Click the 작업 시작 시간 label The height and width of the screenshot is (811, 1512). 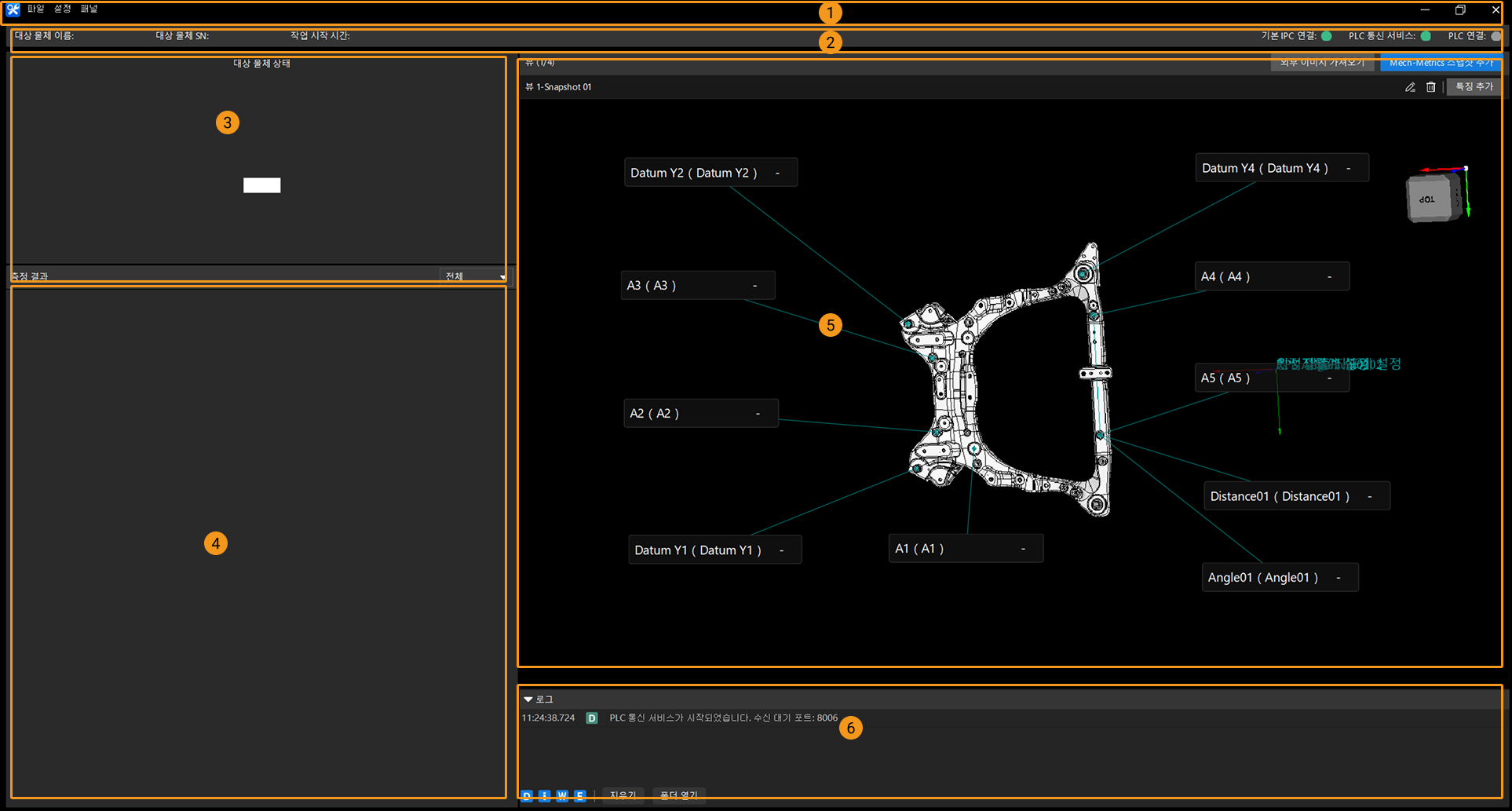click(x=320, y=36)
